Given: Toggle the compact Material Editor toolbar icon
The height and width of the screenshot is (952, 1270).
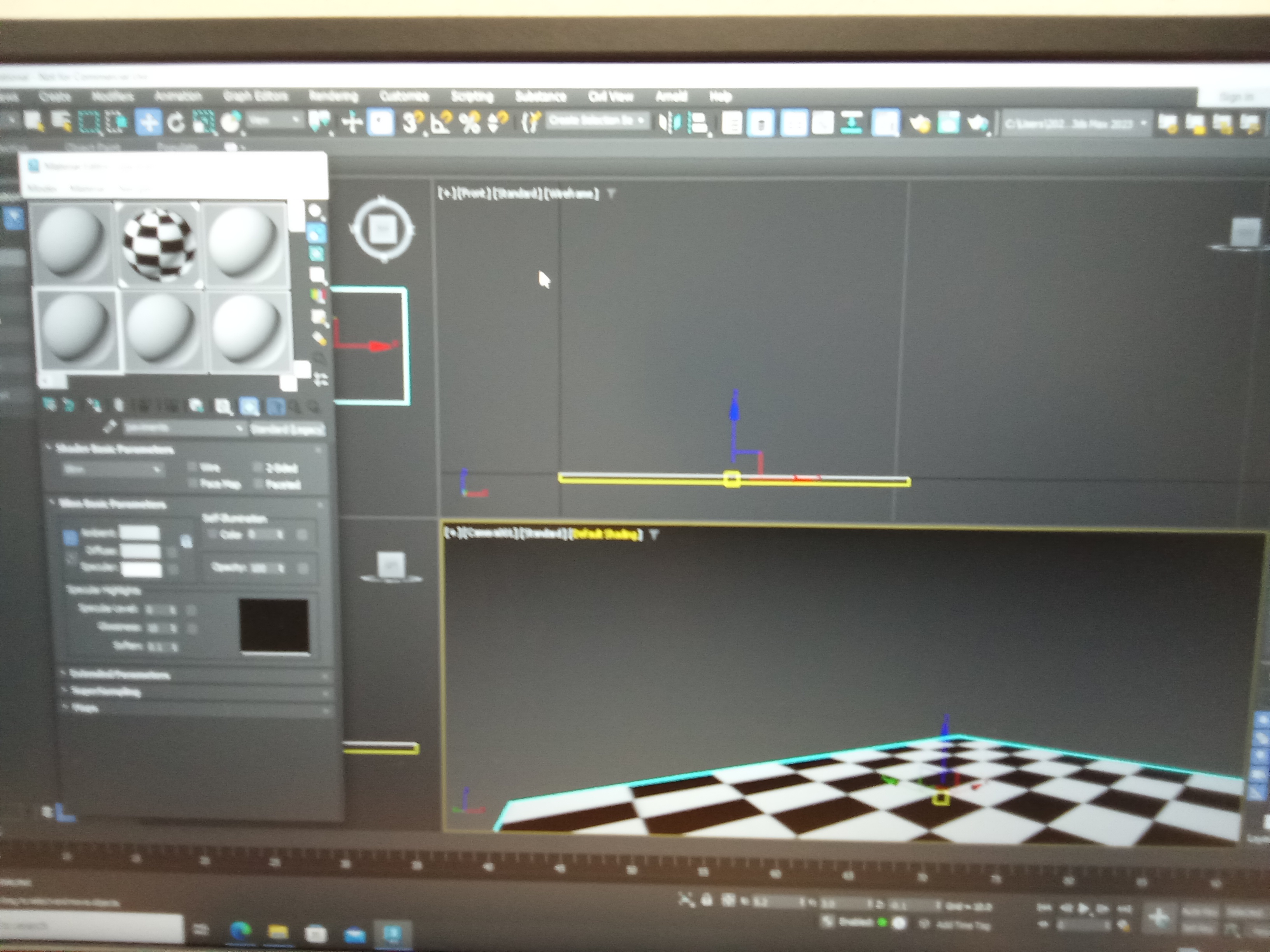Looking at the screenshot, I should pos(885,123).
